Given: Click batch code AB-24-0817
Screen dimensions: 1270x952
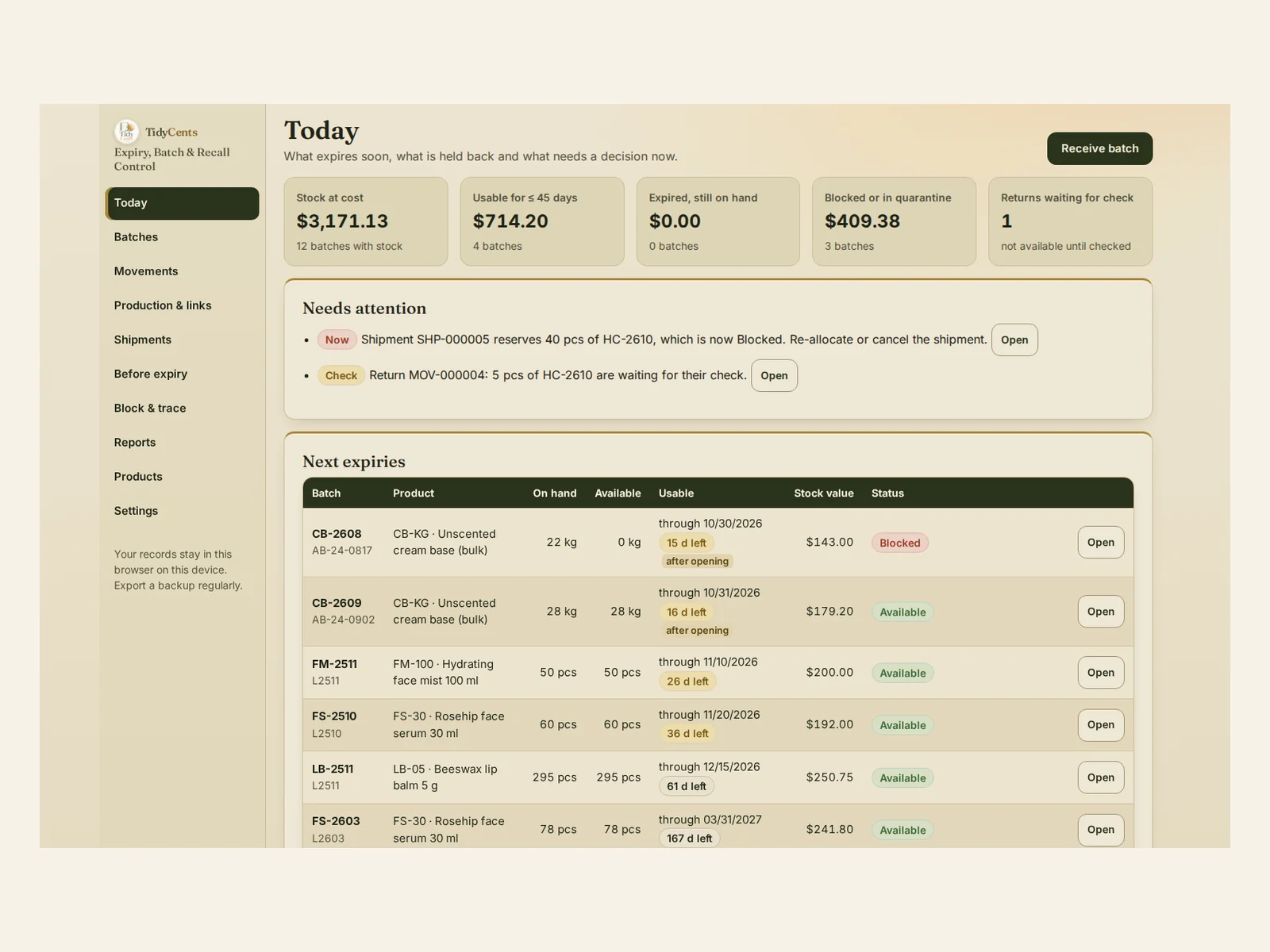Looking at the screenshot, I should coord(342,551).
